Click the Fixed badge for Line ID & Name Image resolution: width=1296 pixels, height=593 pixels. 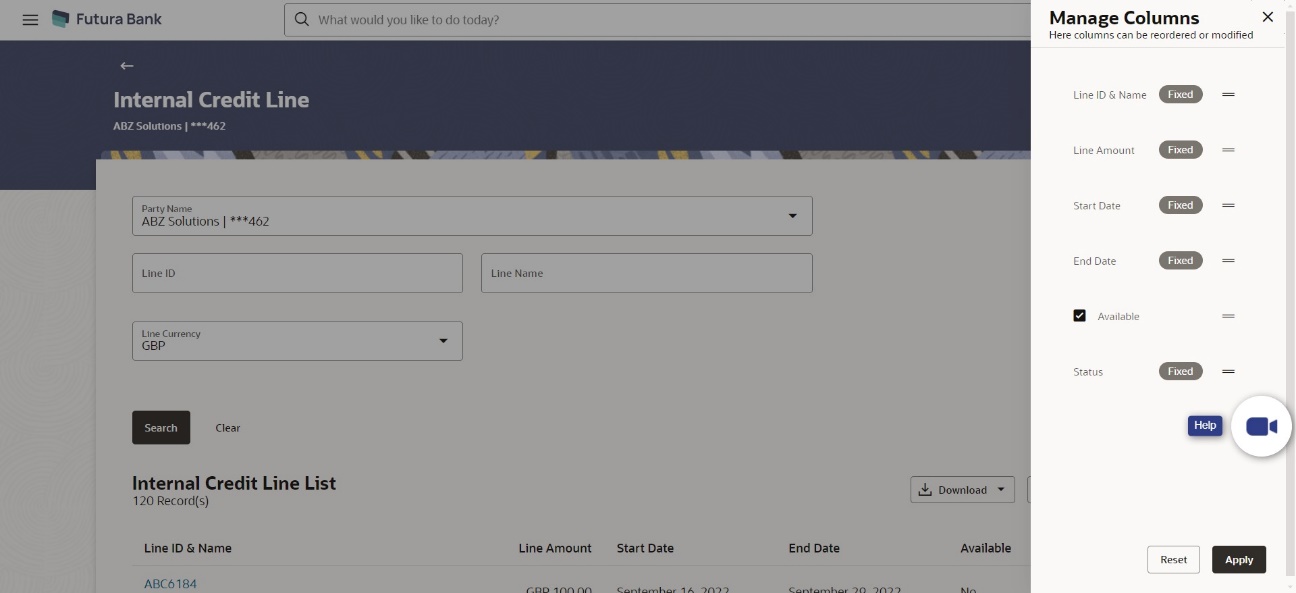[x=1180, y=94]
